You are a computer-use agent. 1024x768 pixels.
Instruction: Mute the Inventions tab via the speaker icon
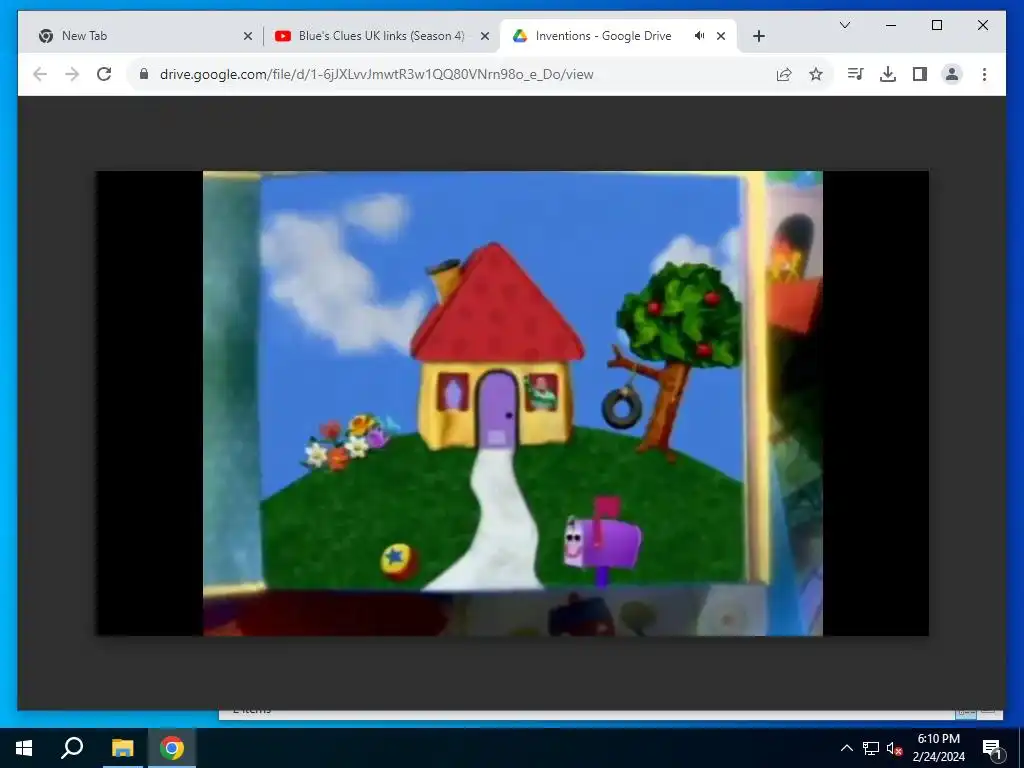pos(699,36)
